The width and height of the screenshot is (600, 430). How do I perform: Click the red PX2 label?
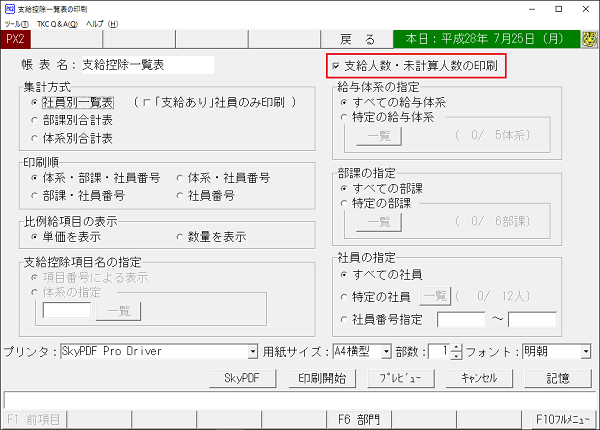pyautogui.click(x=15, y=39)
